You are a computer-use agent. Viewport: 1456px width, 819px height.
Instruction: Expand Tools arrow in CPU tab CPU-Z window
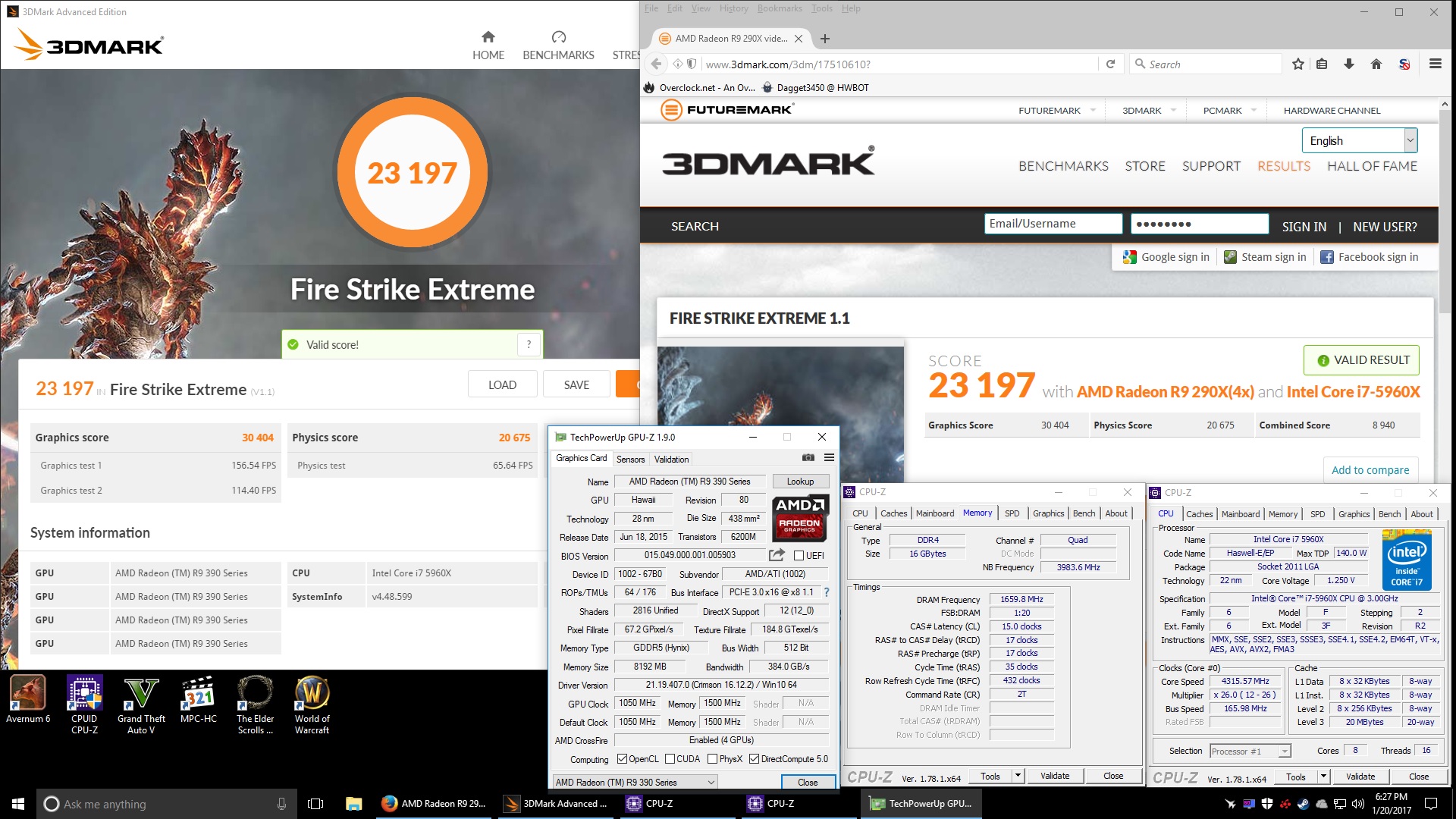1324,777
